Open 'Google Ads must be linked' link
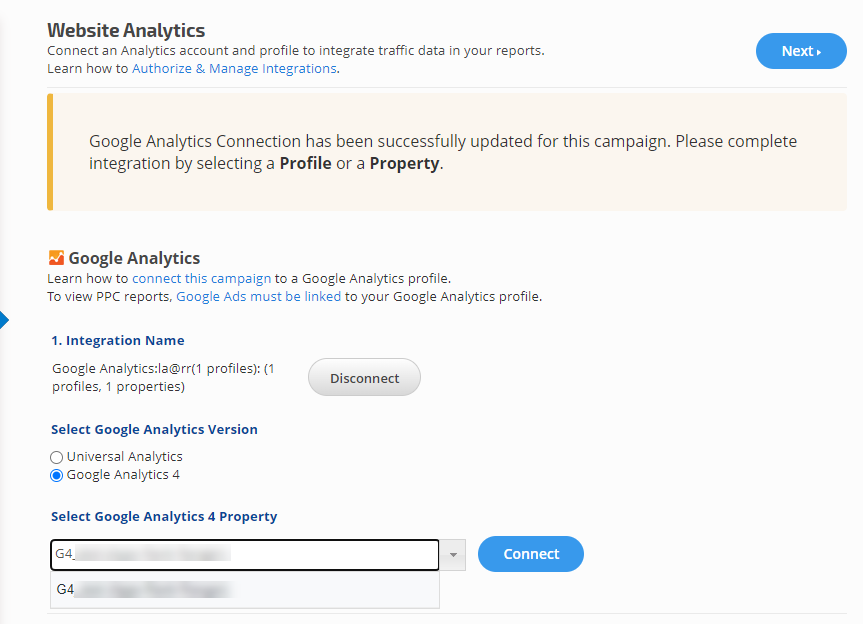The image size is (863, 624). (258, 296)
